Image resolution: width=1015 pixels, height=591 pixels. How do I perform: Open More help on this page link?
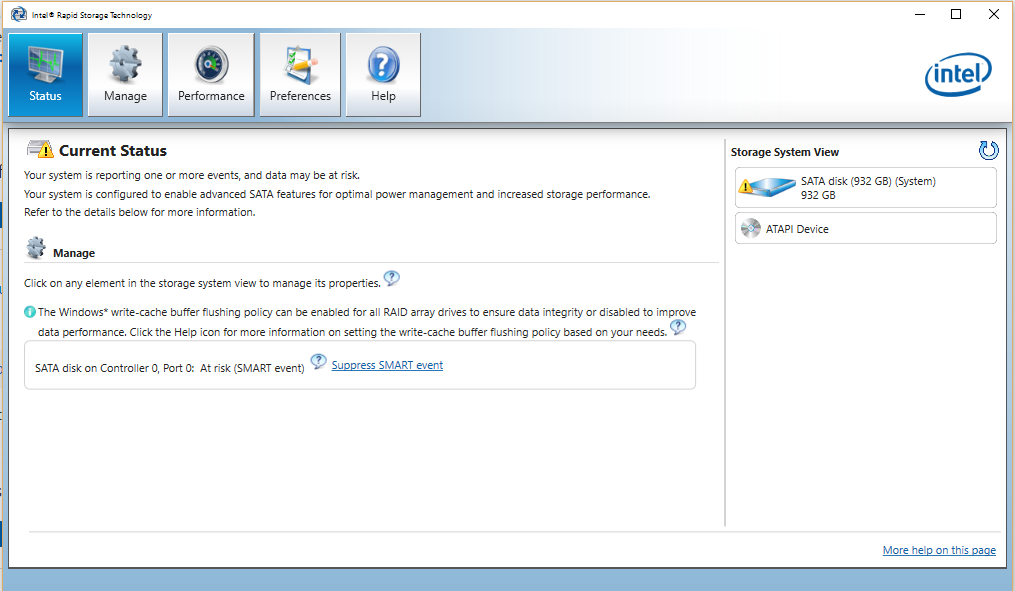click(x=939, y=550)
